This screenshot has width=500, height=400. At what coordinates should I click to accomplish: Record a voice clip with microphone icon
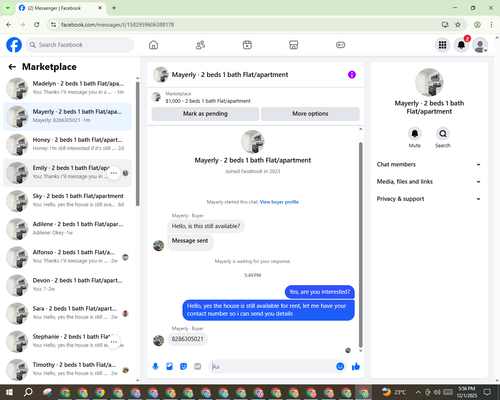[155, 367]
